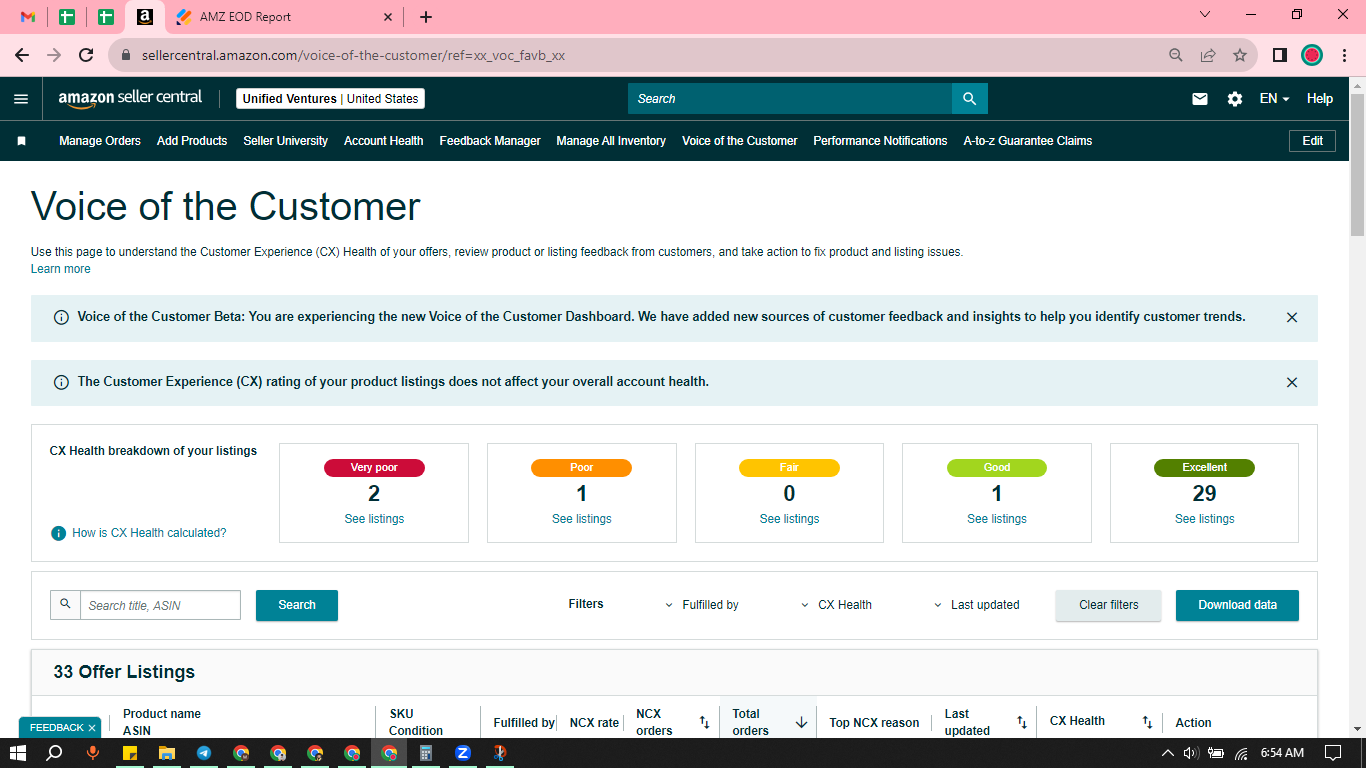Go back to the previous page
Image resolution: width=1366 pixels, height=768 pixels.
point(22,55)
